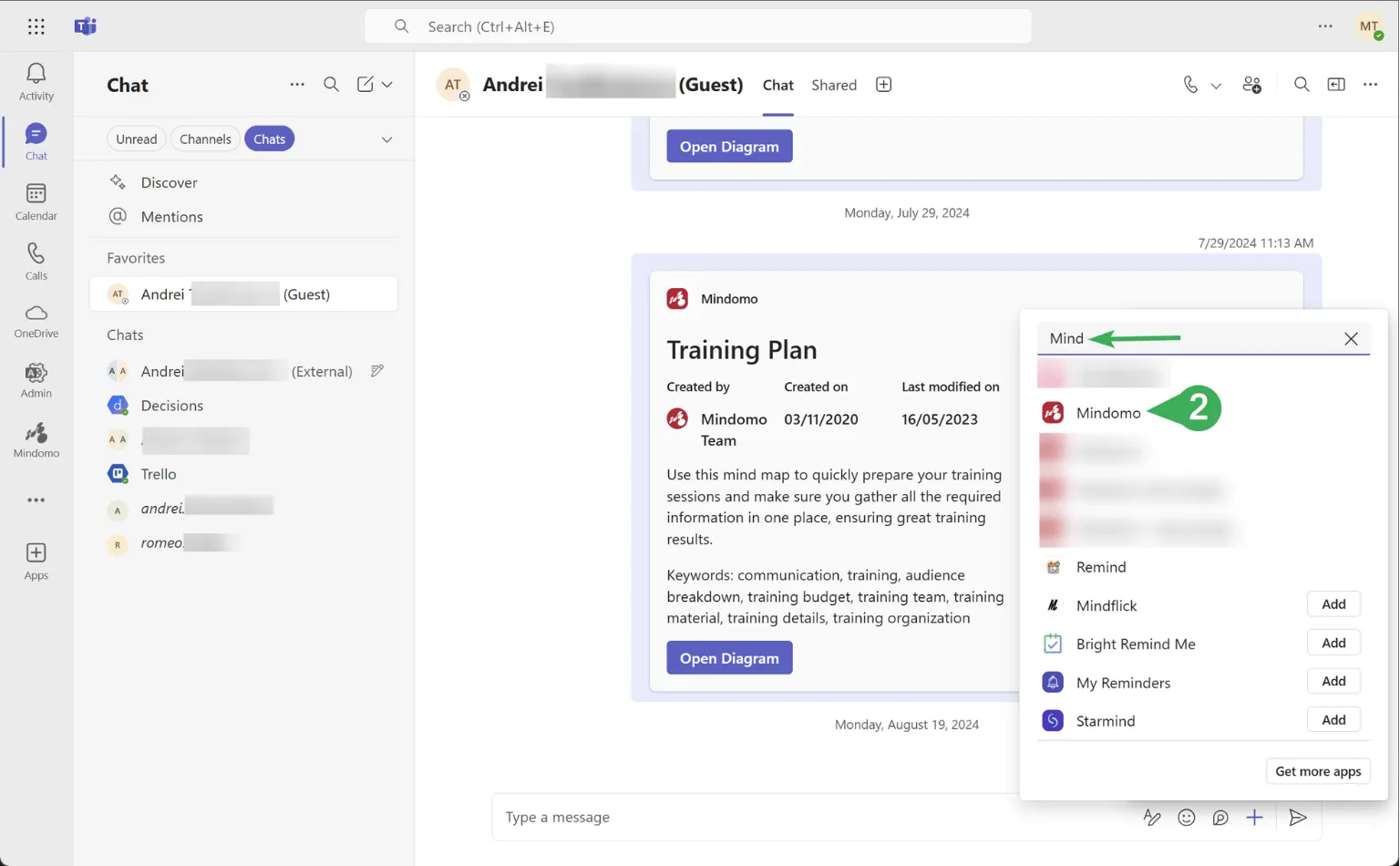Click the emoji picker icon
Screen dimensions: 1400x866
[1186, 818]
